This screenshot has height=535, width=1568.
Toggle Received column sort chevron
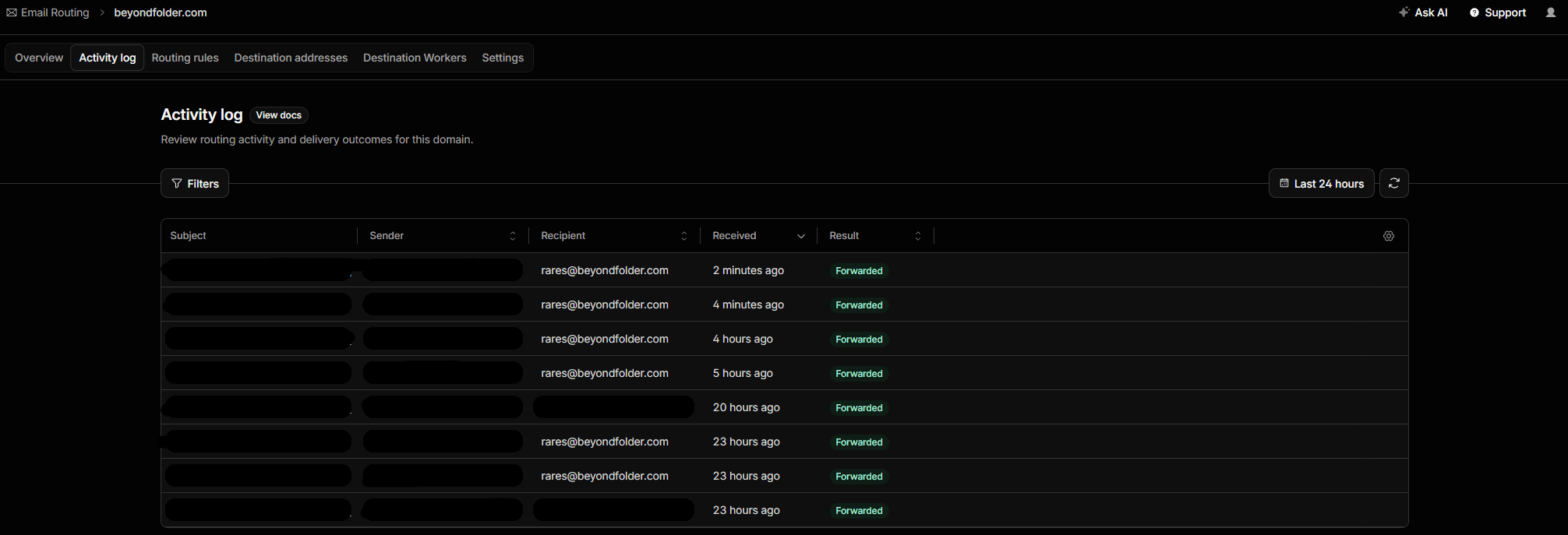[x=801, y=236]
